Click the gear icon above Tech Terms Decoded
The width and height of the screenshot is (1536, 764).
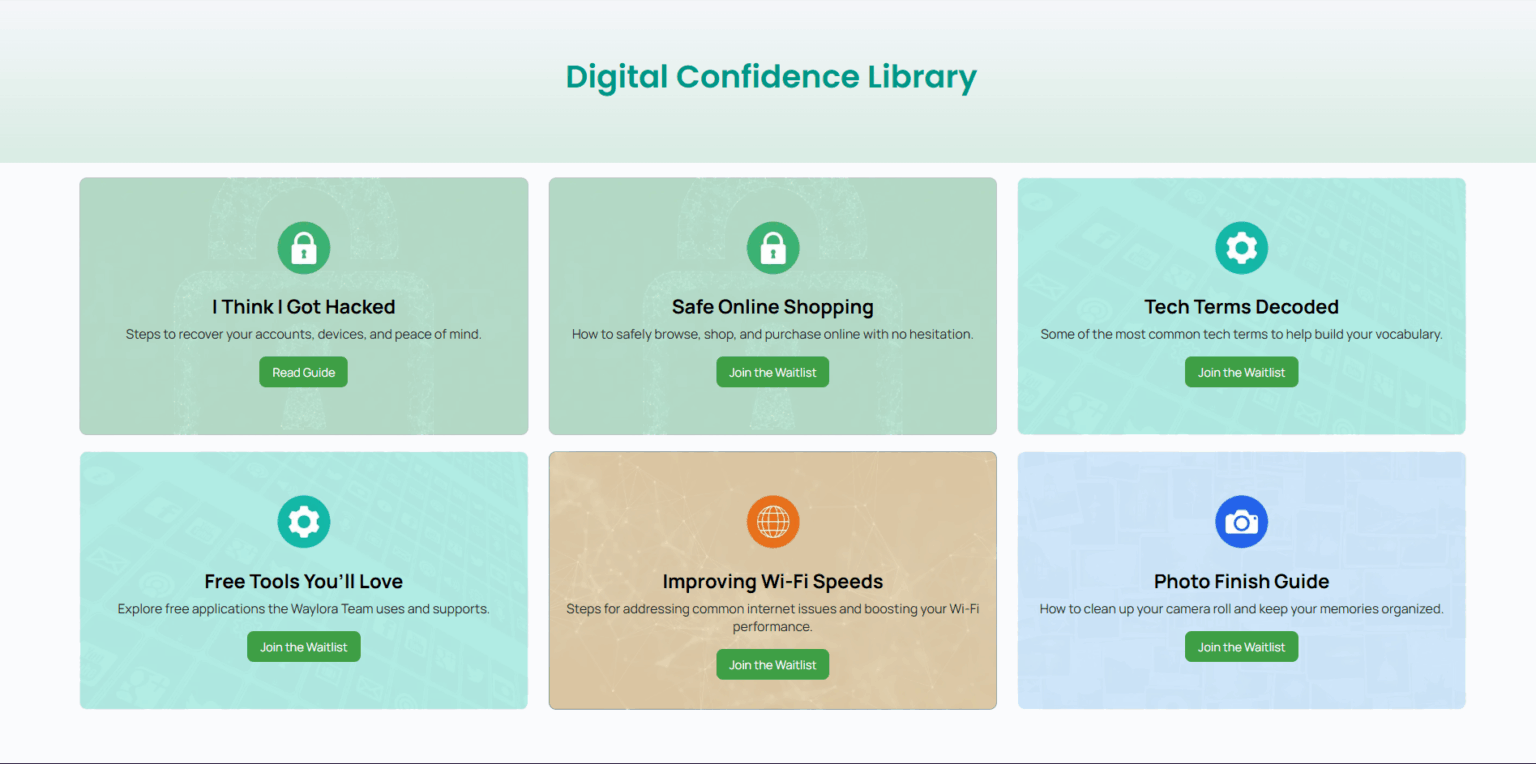tap(1241, 248)
